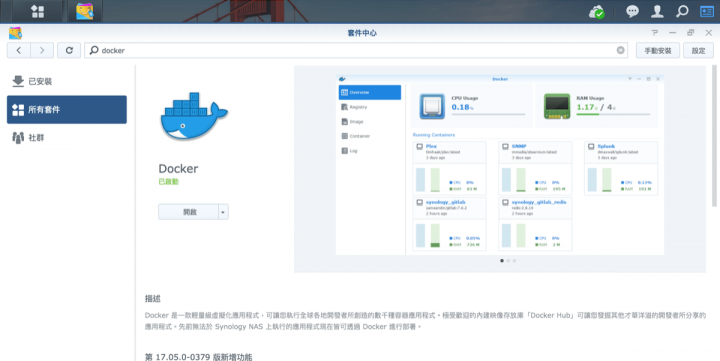Click the 手動安裝 manual install button
This screenshot has height=361, width=720.
(x=658, y=51)
